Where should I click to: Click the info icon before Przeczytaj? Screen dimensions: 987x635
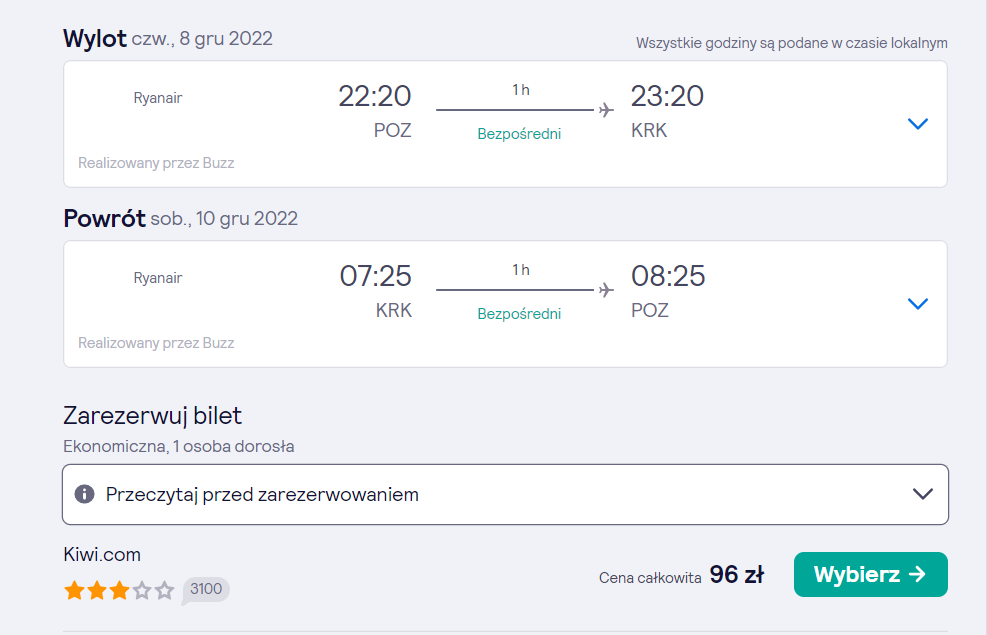[84, 494]
